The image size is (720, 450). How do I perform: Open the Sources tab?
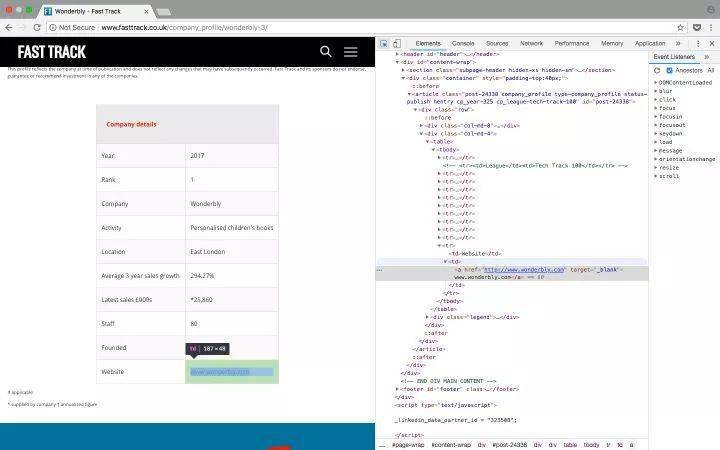point(497,44)
